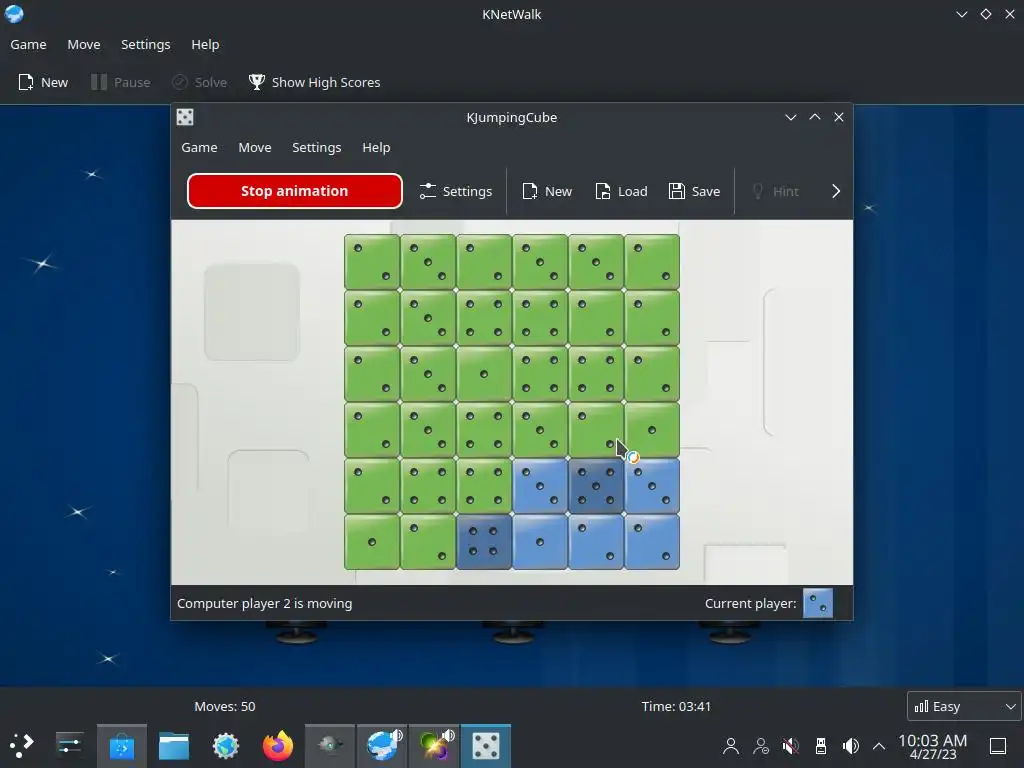This screenshot has width=1024, height=768.
Task: Click the KNetWalk window icon in title bar
Action: 14,14
